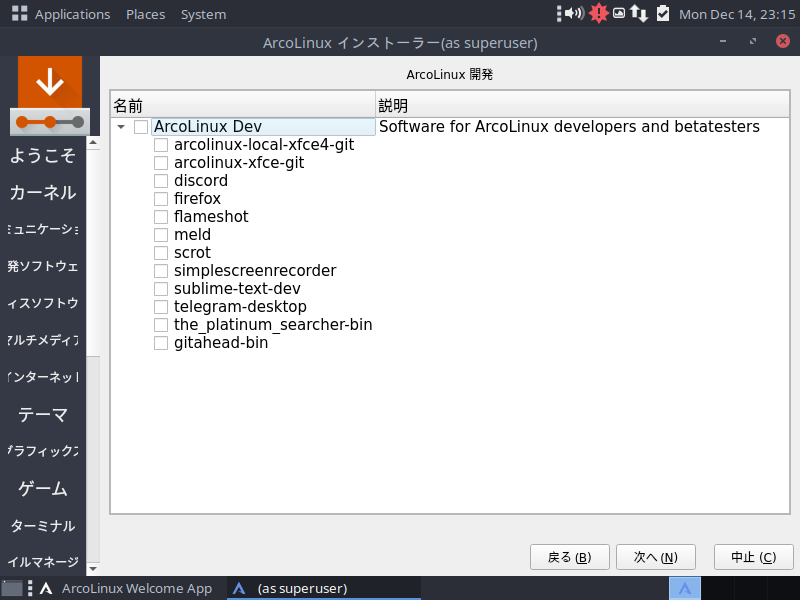The width and height of the screenshot is (800, 600).
Task: Open the Places menu
Action: click(x=145, y=14)
